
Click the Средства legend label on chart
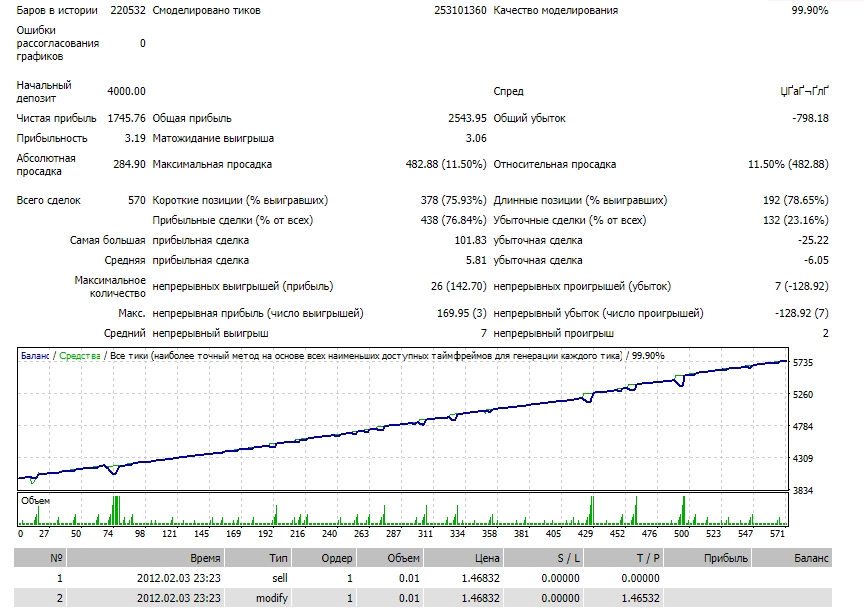79,356
